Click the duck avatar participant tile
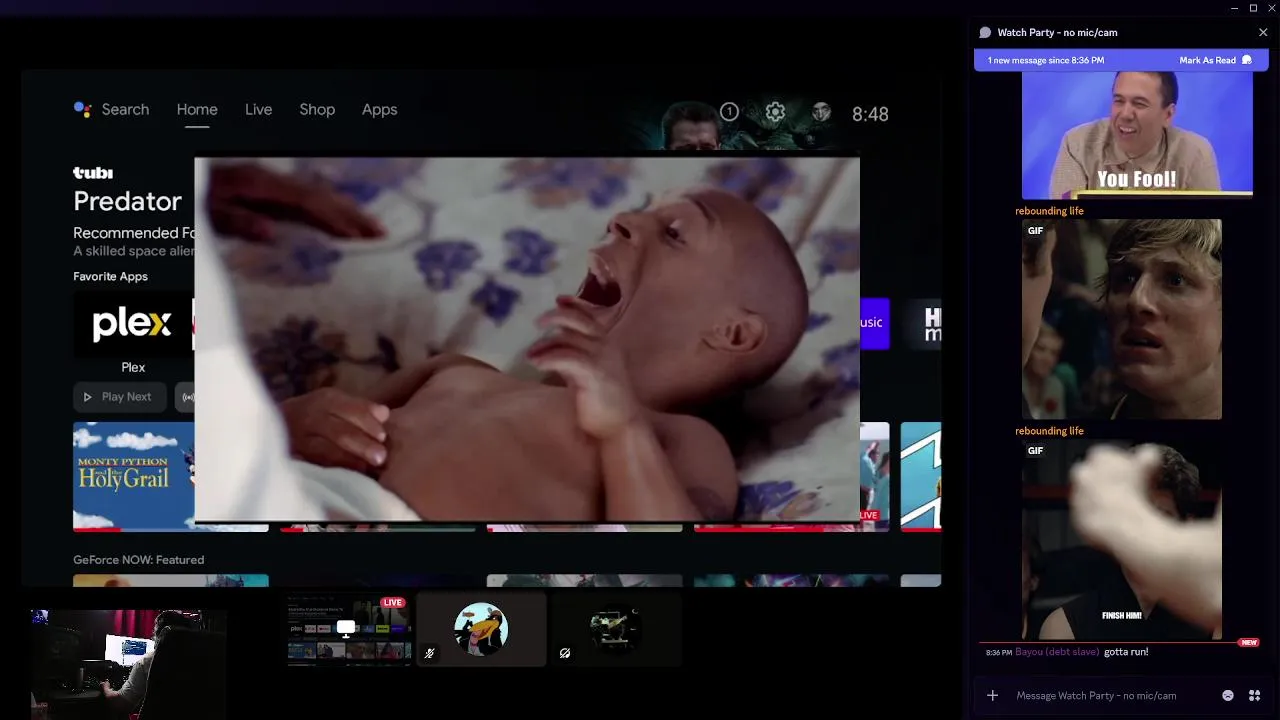Screen dimensions: 1280x720 pyautogui.click(x=481, y=629)
